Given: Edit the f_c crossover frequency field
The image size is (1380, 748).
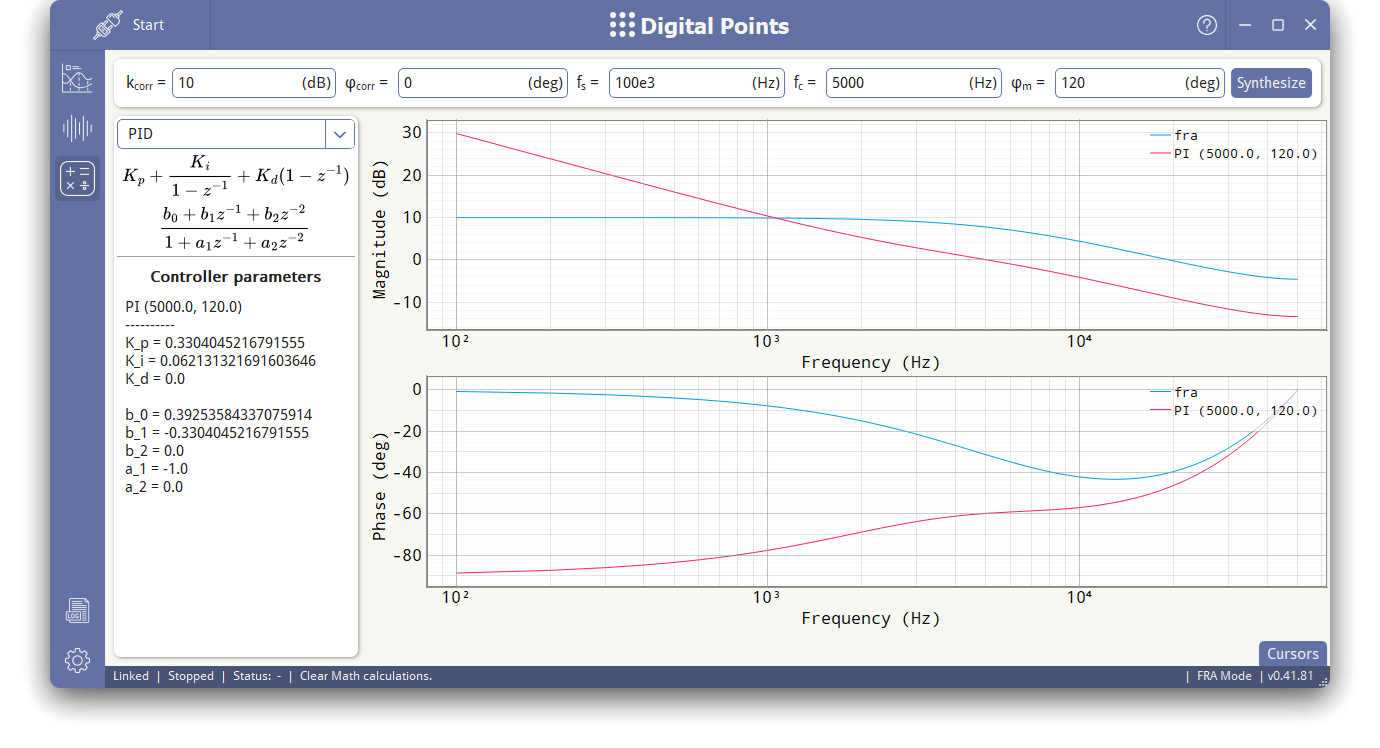Looking at the screenshot, I should pos(913,83).
